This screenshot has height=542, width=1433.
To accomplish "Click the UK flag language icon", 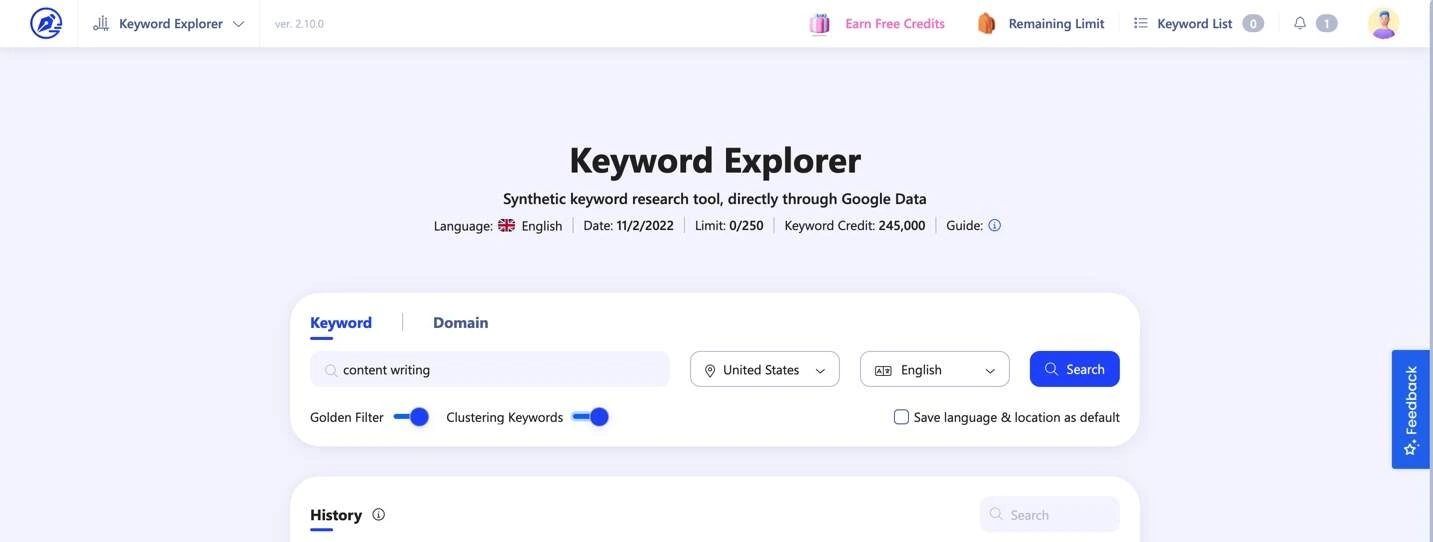I will (x=507, y=225).
